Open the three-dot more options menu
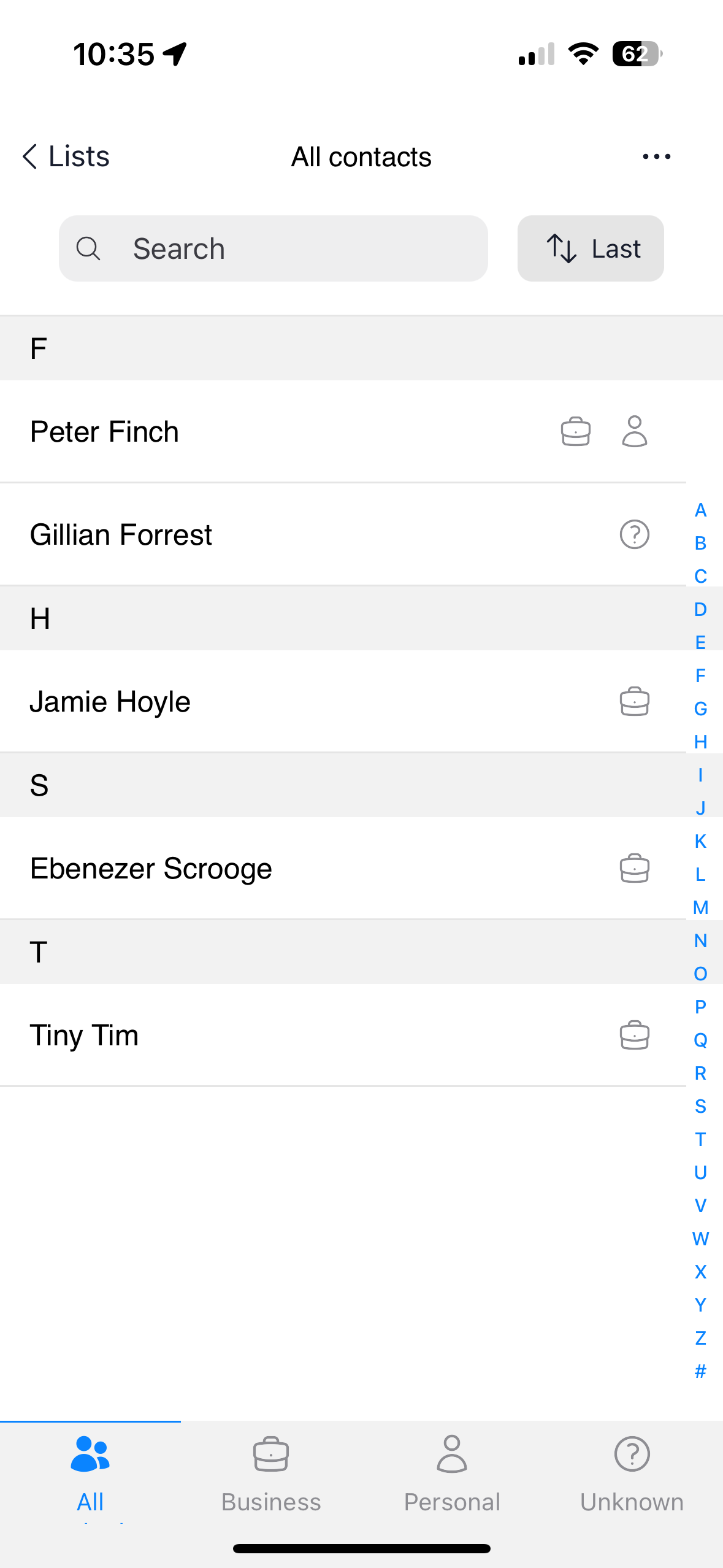The height and width of the screenshot is (1568, 723). point(656,156)
